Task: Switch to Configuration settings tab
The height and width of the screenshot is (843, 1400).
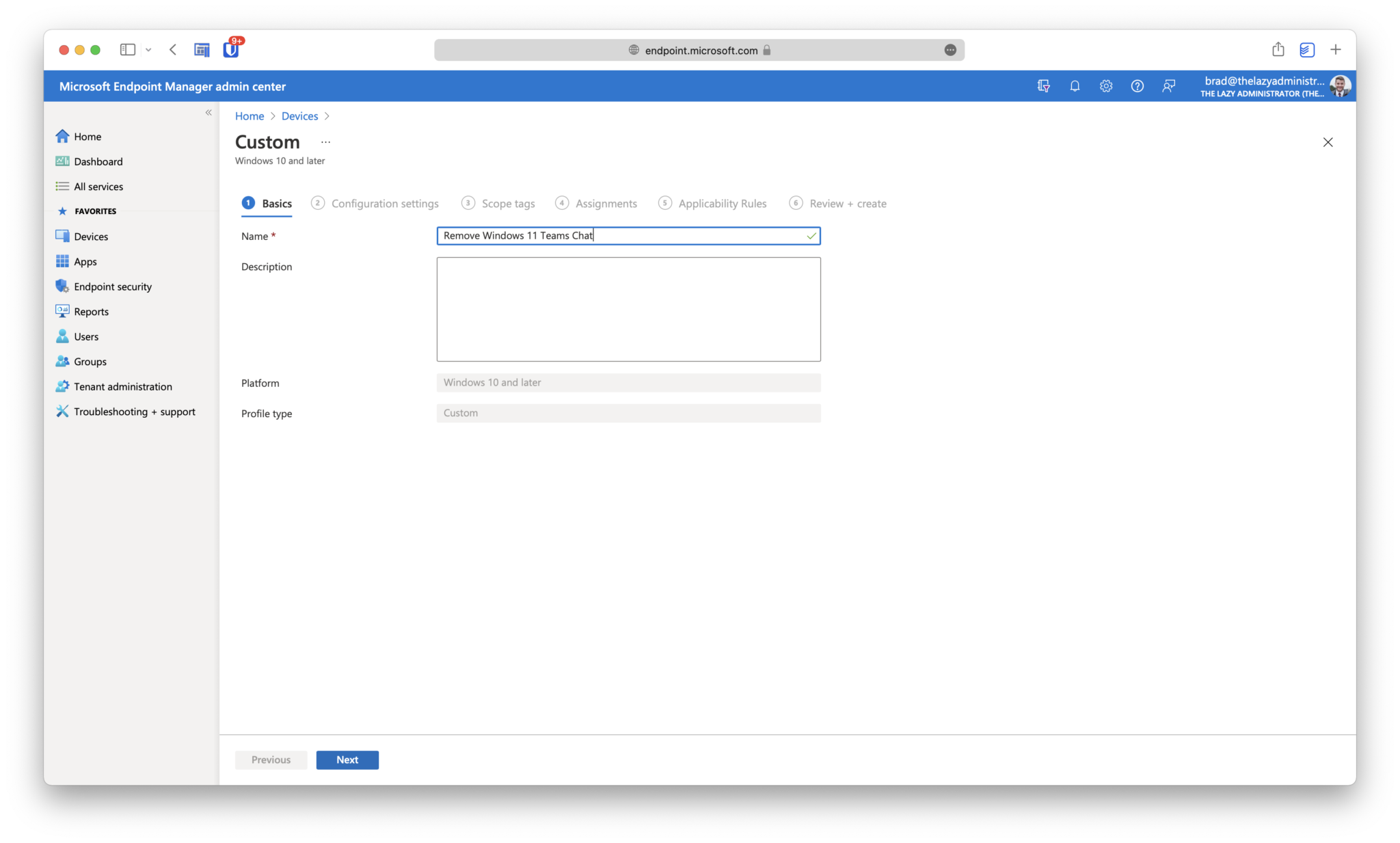Action: click(x=375, y=203)
